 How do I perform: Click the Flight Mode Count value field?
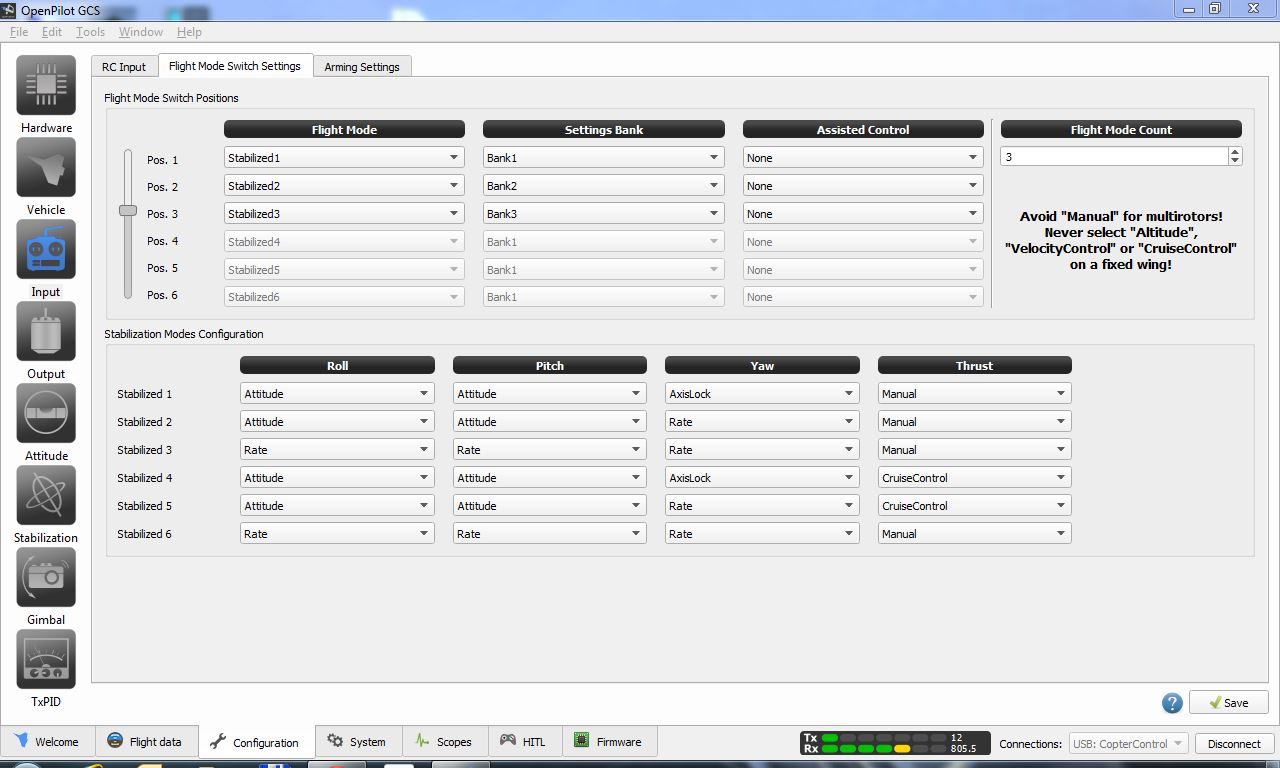tap(1114, 157)
